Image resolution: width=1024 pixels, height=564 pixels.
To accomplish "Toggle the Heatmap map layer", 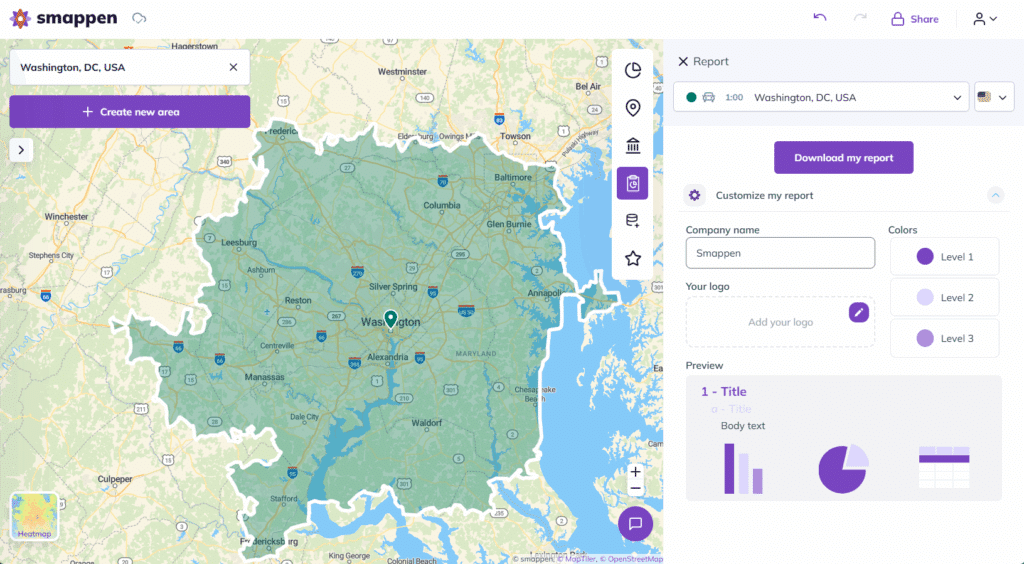I will tap(34, 516).
